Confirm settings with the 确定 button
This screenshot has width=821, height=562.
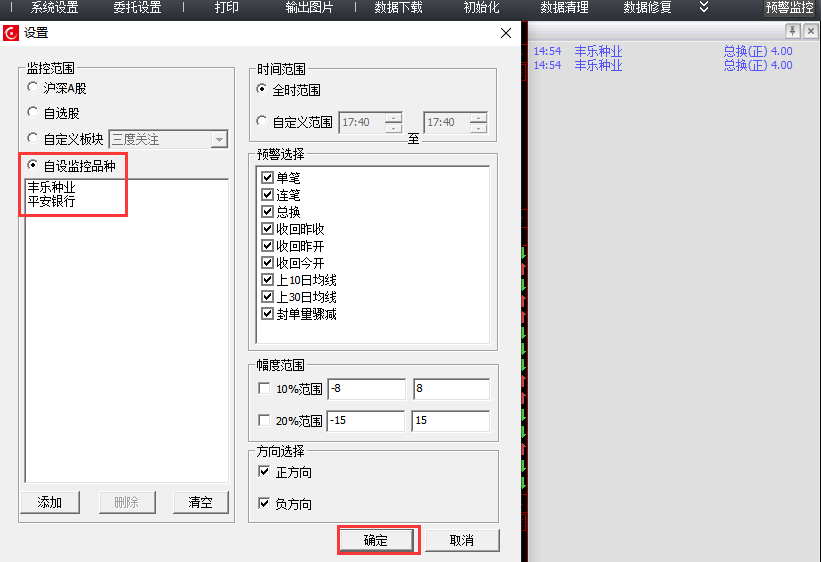[376, 540]
